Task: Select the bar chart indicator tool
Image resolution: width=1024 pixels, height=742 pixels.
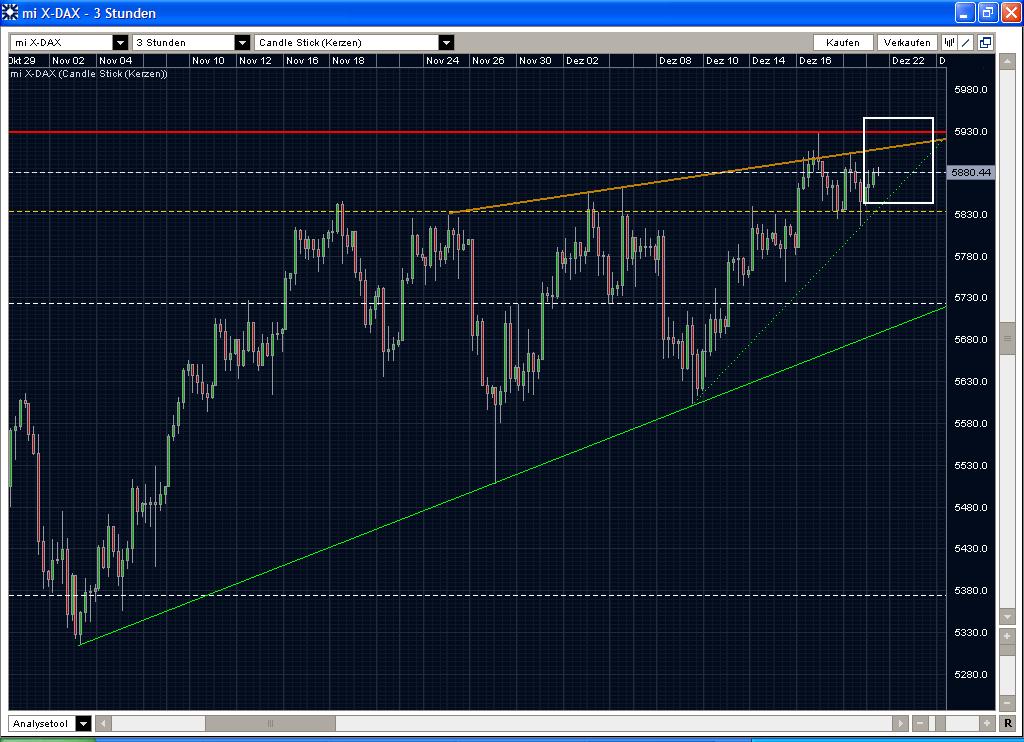Action: (x=948, y=42)
